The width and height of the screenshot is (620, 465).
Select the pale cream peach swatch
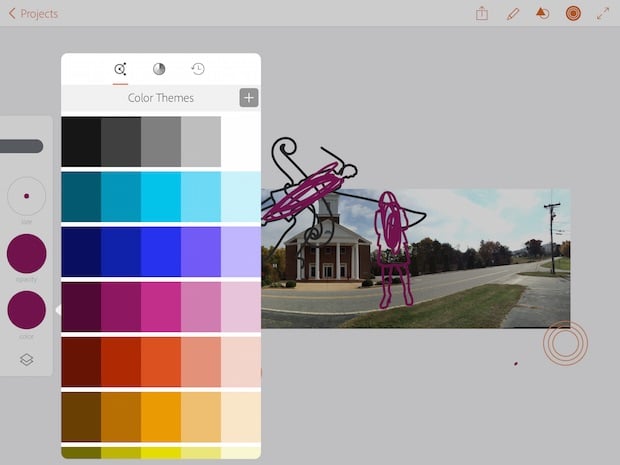pyautogui.click(x=241, y=417)
